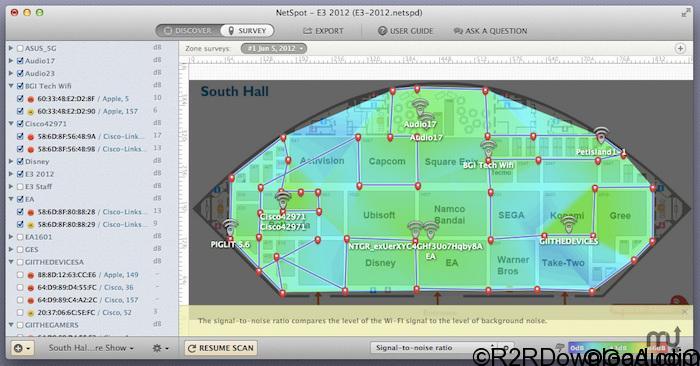Expand the EA1601 network row

[11, 237]
